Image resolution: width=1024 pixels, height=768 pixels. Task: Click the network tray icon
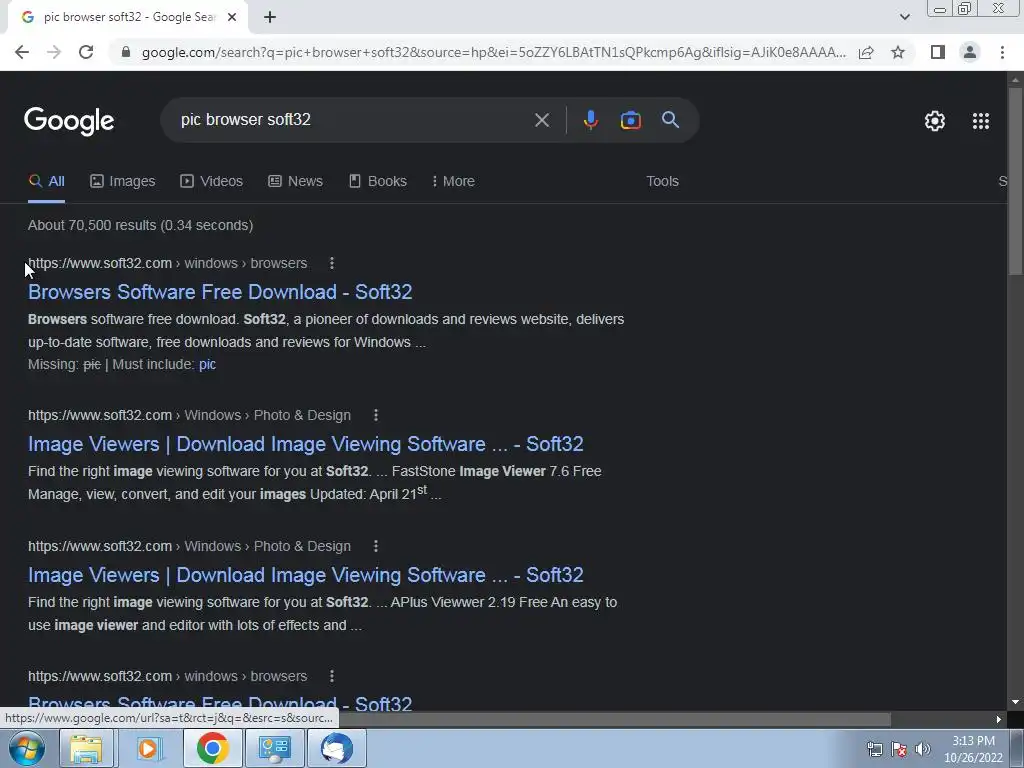(x=875, y=749)
